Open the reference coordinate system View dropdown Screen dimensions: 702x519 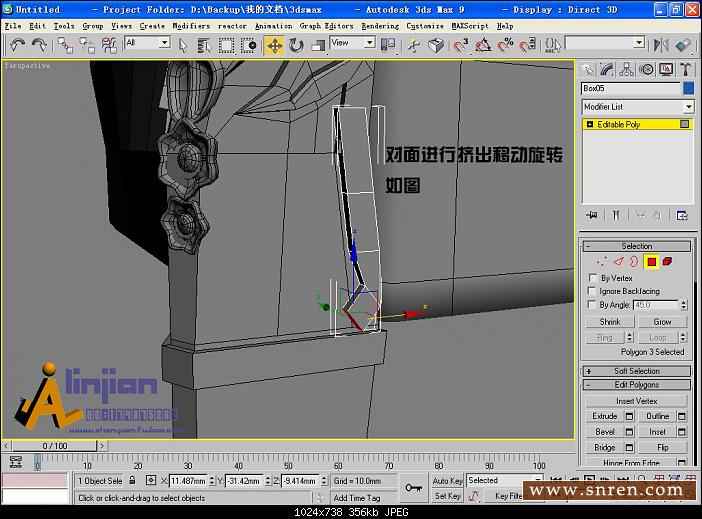click(x=353, y=43)
